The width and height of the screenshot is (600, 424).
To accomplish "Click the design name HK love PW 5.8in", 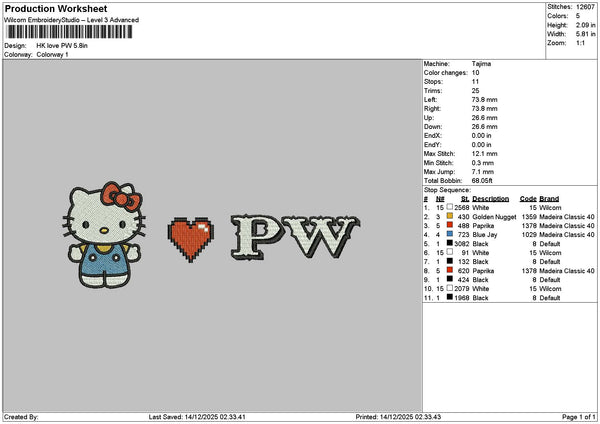I will 62,46.
